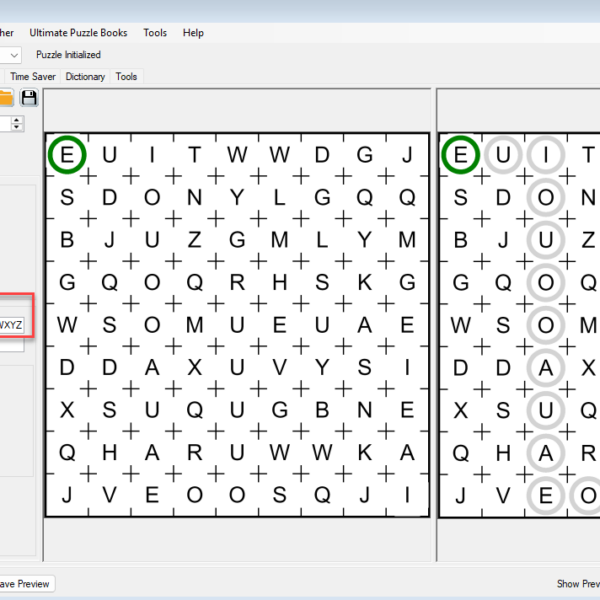Click the green circled E in right grid
This screenshot has height=600, width=600.
click(x=460, y=155)
